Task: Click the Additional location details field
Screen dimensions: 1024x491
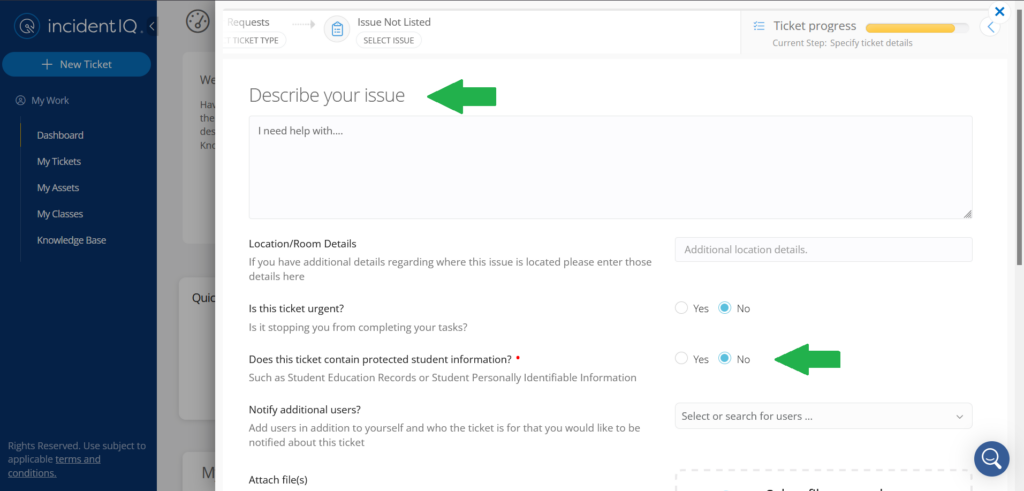Action: [824, 249]
